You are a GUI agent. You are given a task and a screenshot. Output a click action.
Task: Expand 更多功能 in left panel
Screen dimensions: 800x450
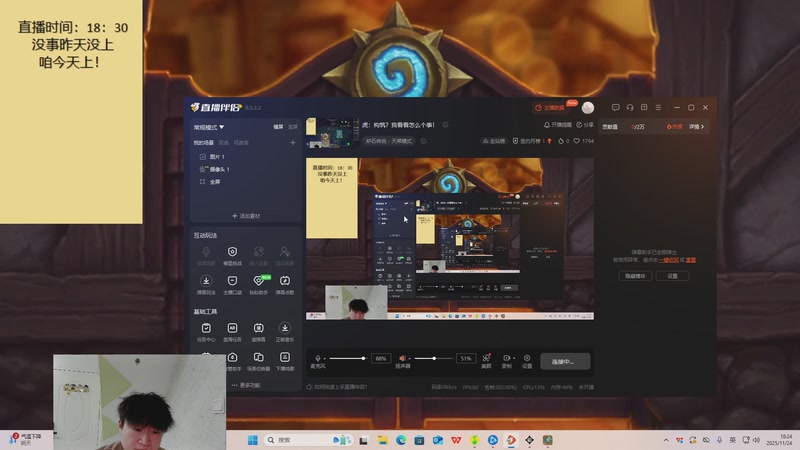pos(245,386)
